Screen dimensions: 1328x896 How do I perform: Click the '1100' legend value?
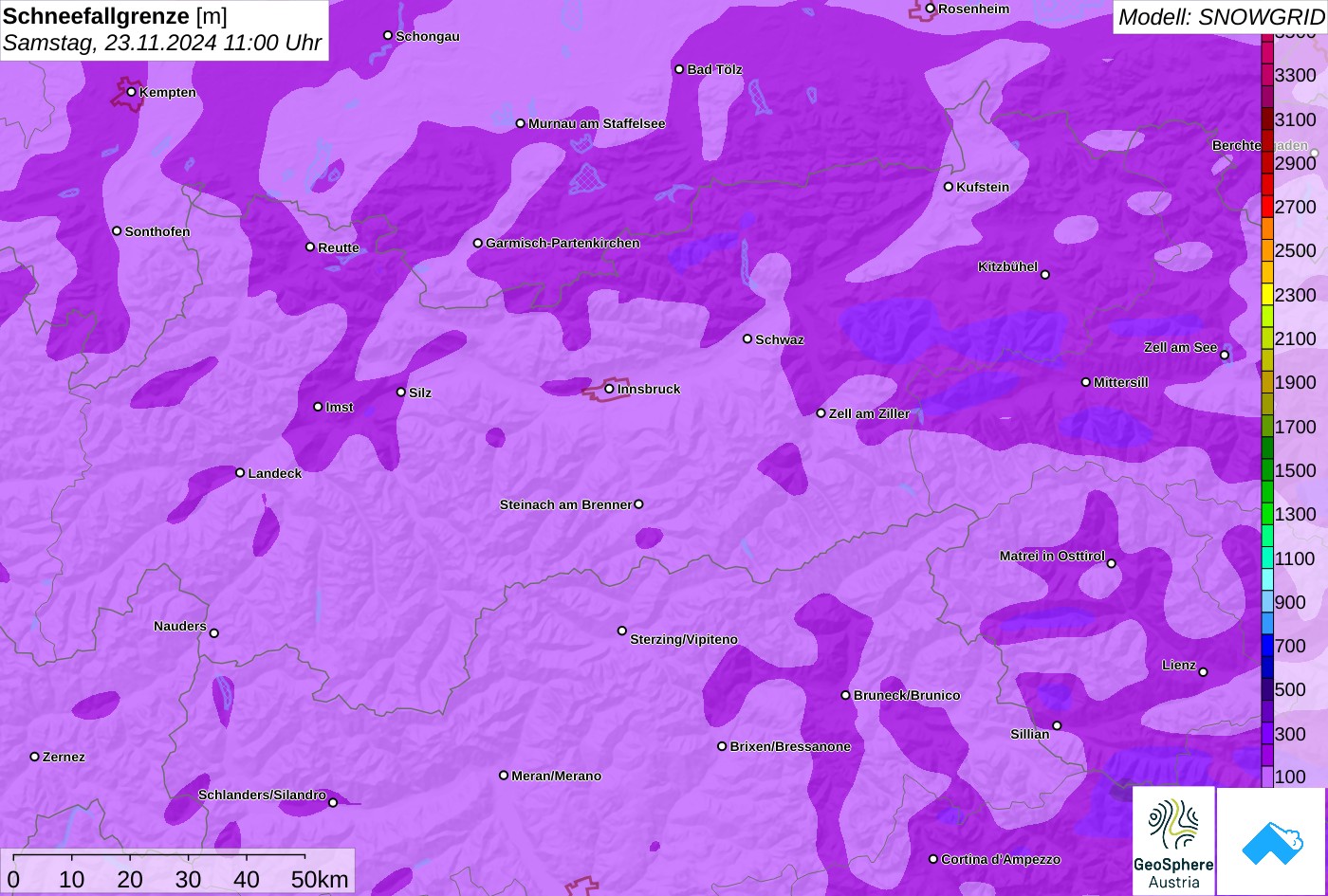point(1296,558)
